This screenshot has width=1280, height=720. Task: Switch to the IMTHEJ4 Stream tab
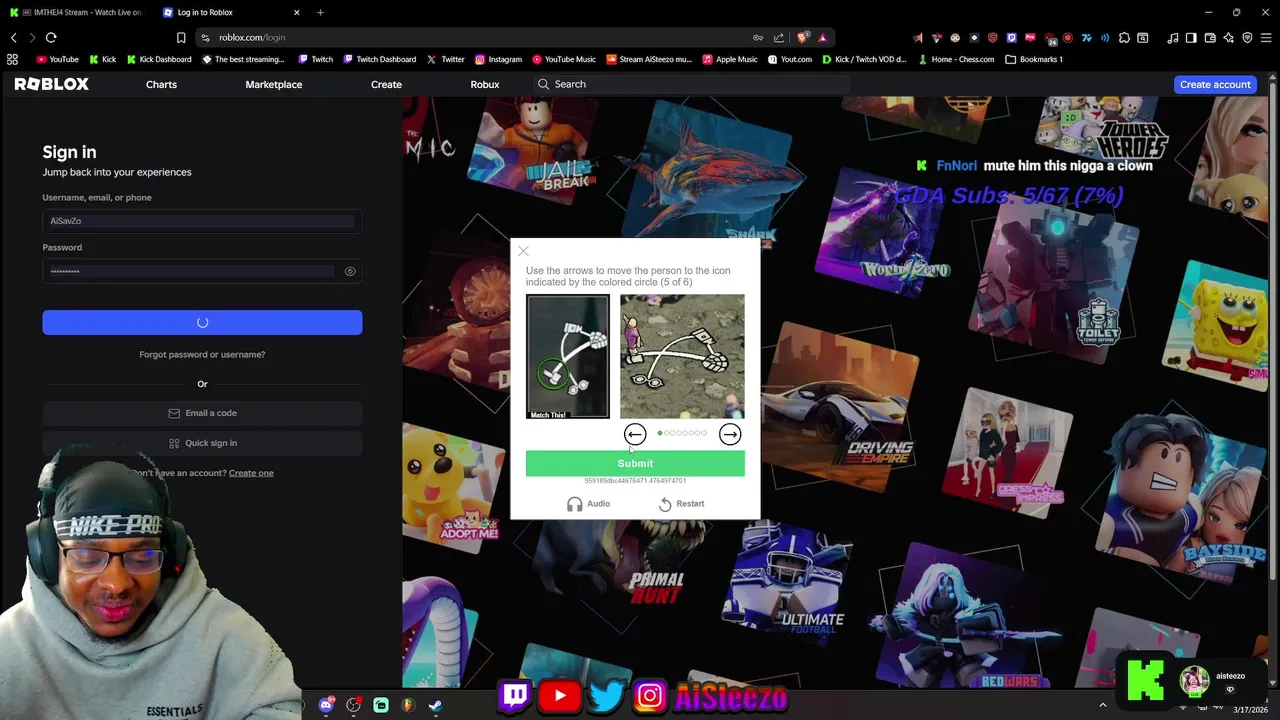click(78, 12)
